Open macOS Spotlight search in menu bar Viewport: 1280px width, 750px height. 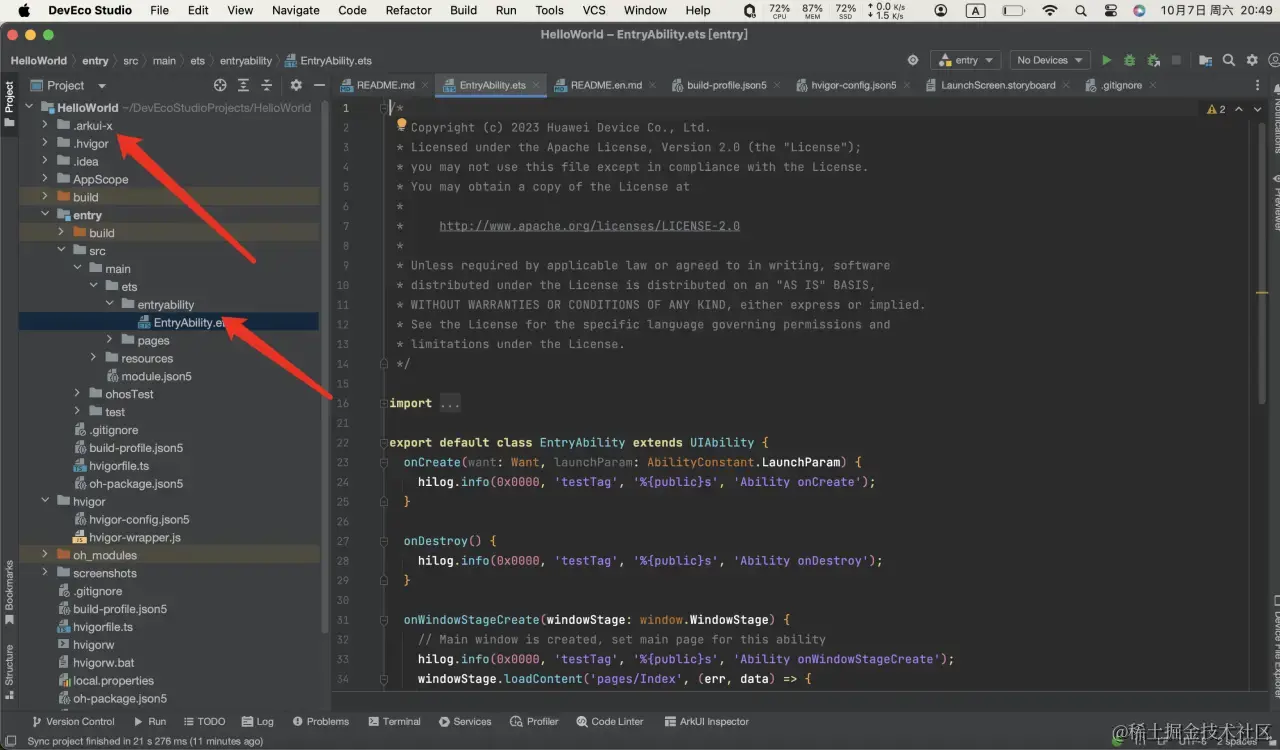tap(1080, 10)
